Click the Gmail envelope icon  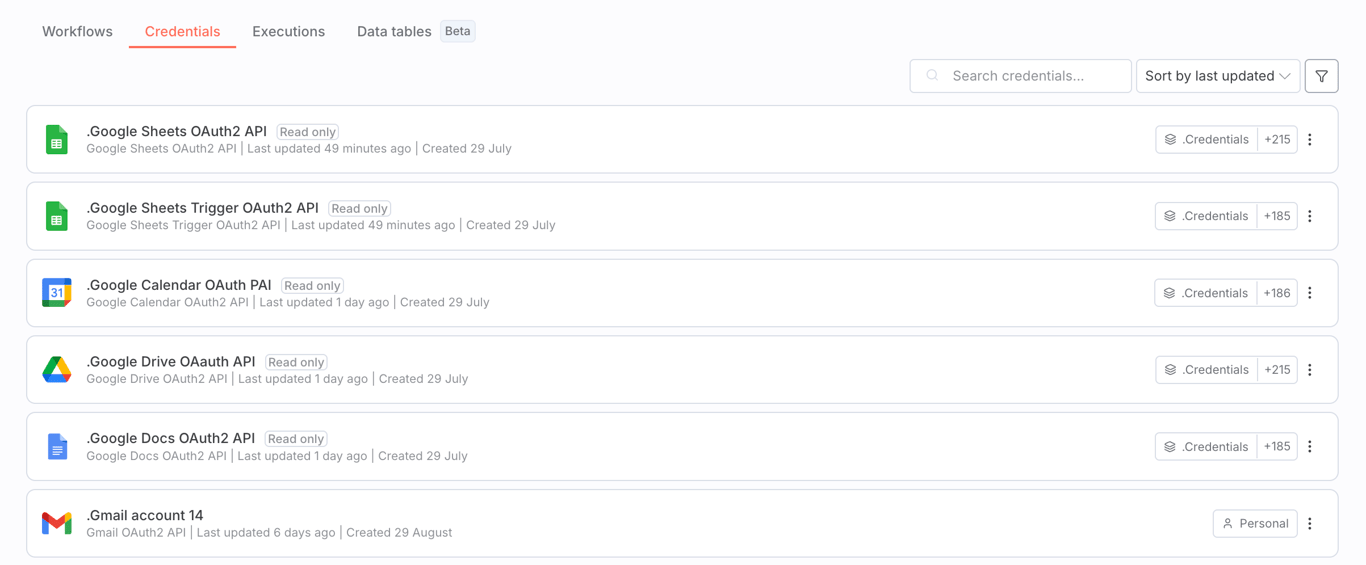tap(57, 523)
